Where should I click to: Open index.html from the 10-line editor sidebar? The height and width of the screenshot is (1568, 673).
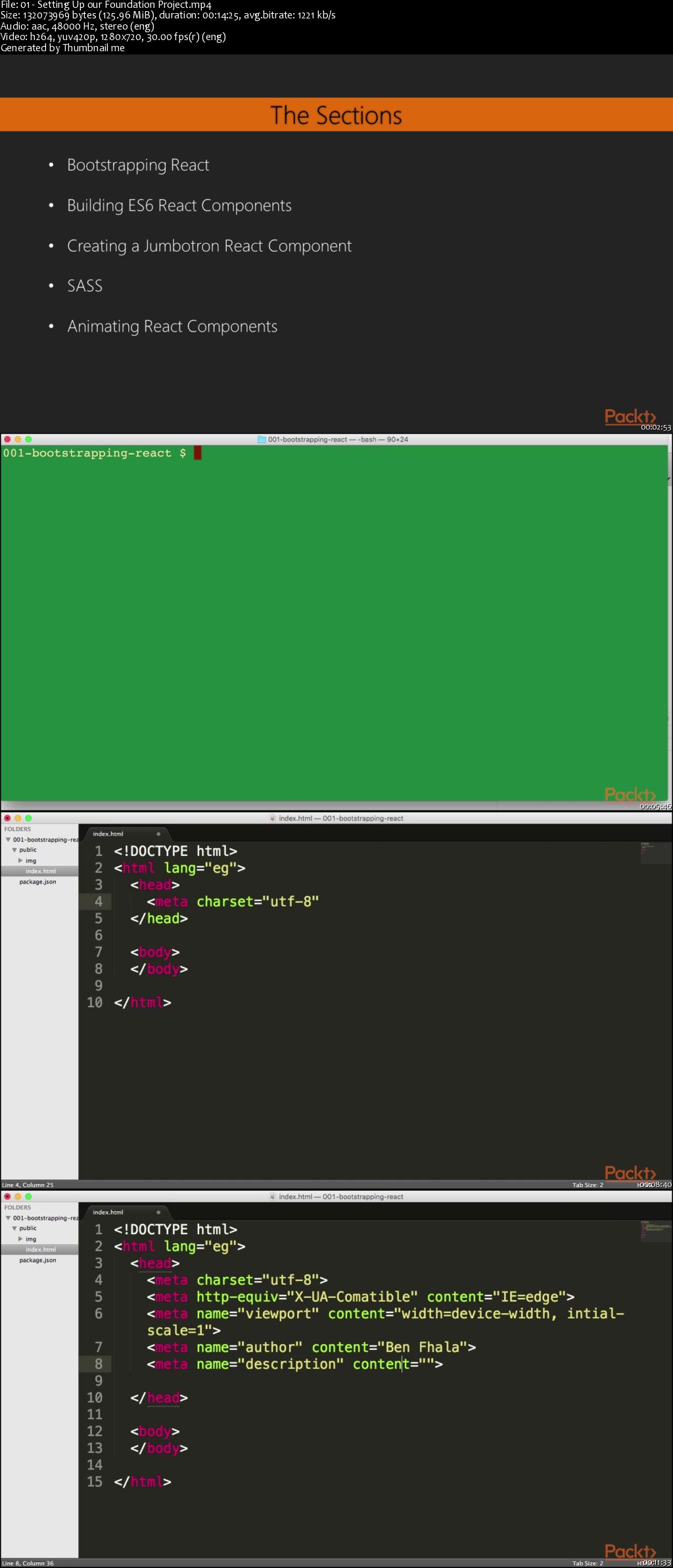tap(39, 871)
